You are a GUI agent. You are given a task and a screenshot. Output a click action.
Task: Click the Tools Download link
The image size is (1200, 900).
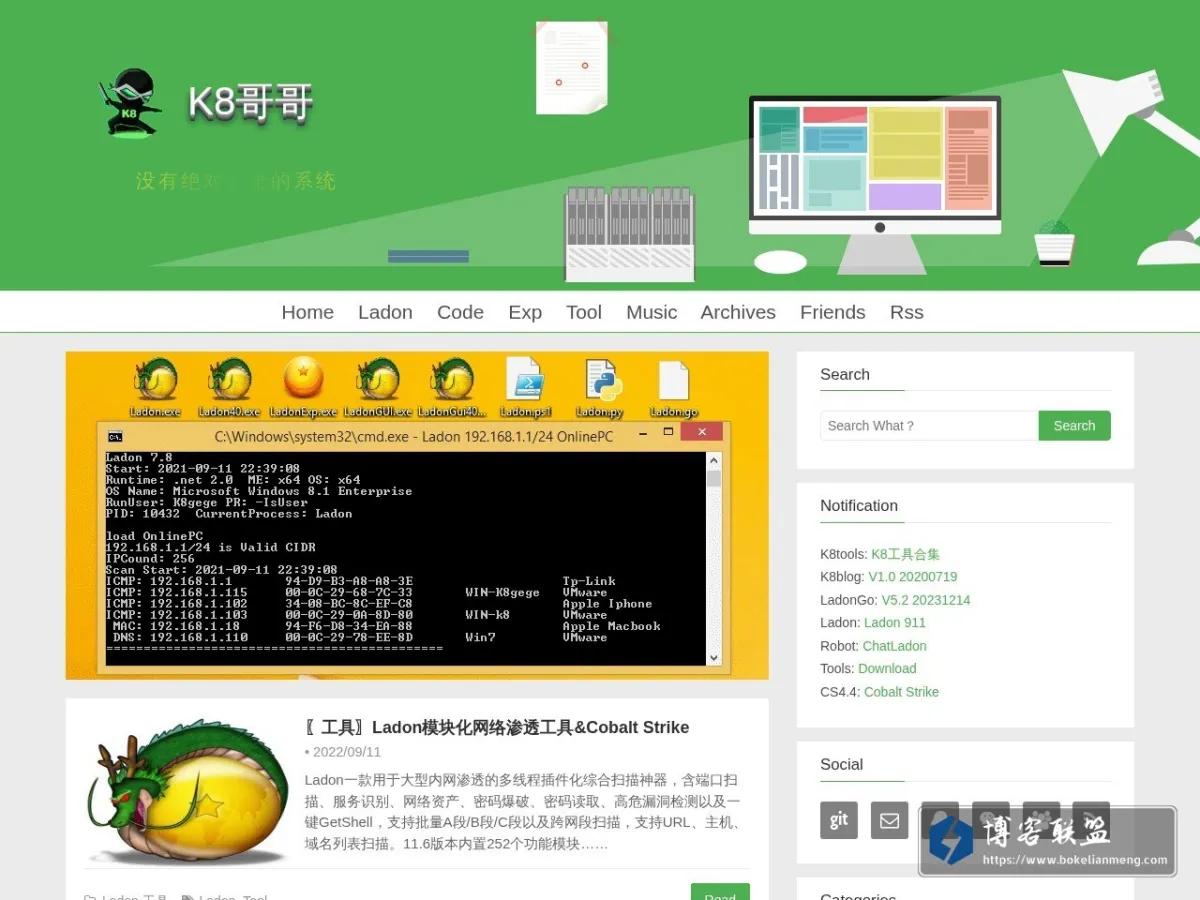pos(887,668)
